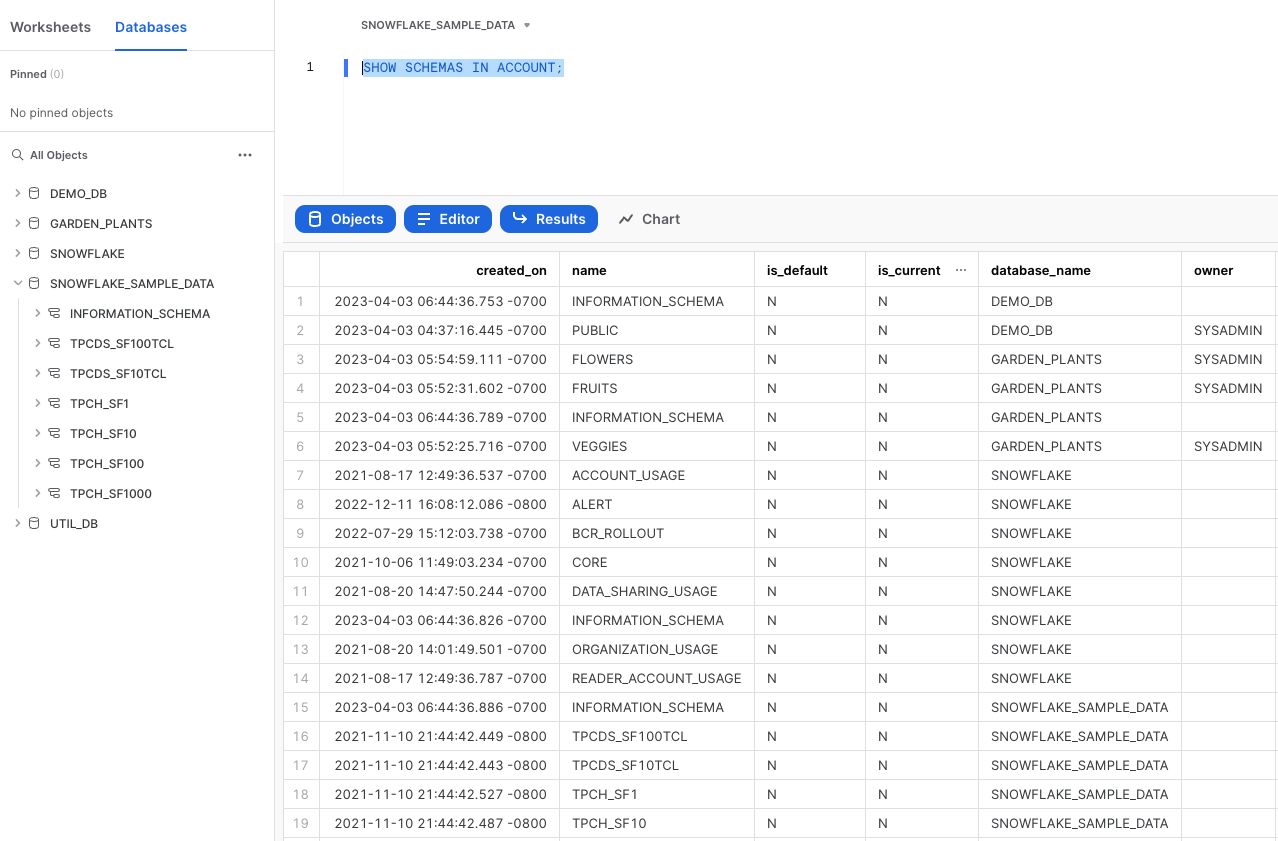The height and width of the screenshot is (841, 1278).
Task: Click the FLOWERS cell in results
Action: [x=656, y=359]
